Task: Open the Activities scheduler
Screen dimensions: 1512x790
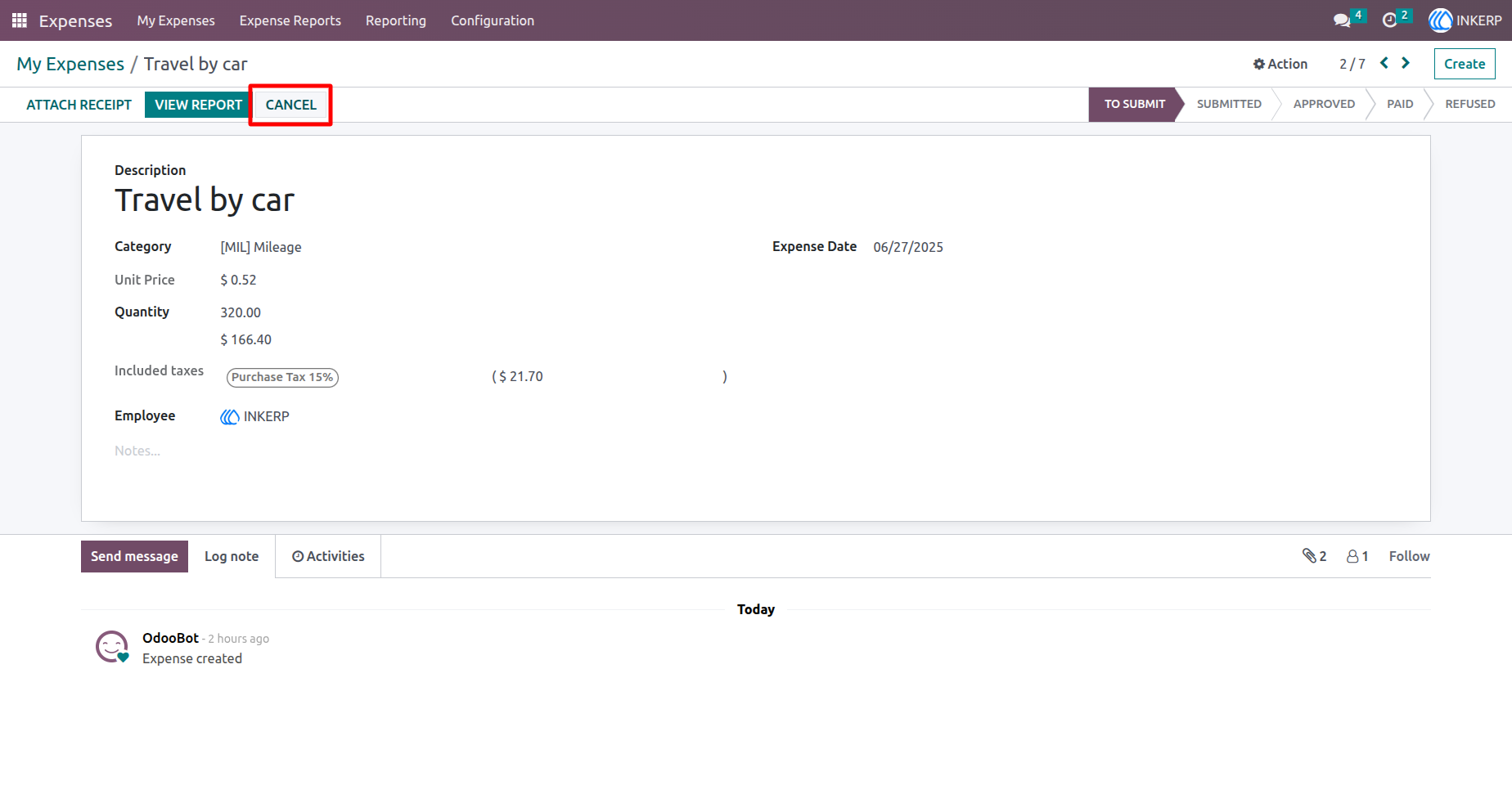Action: pos(328,556)
